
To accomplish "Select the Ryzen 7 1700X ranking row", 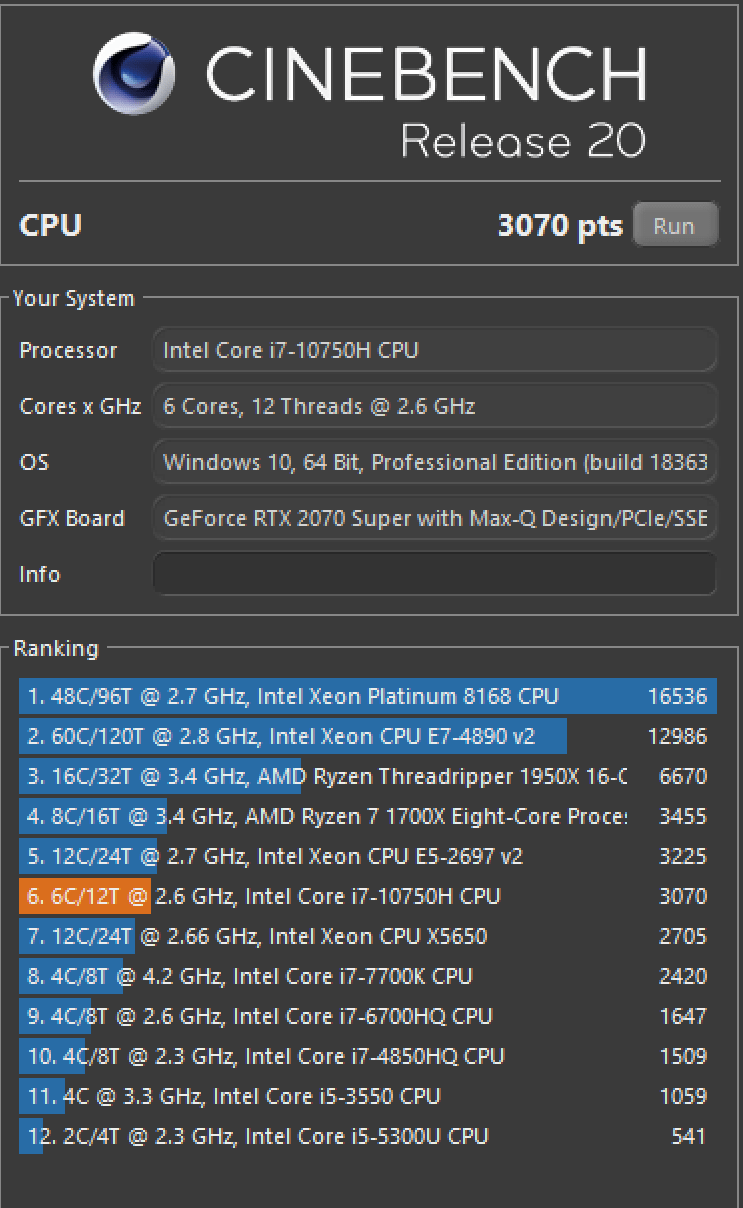I will tap(366, 817).
